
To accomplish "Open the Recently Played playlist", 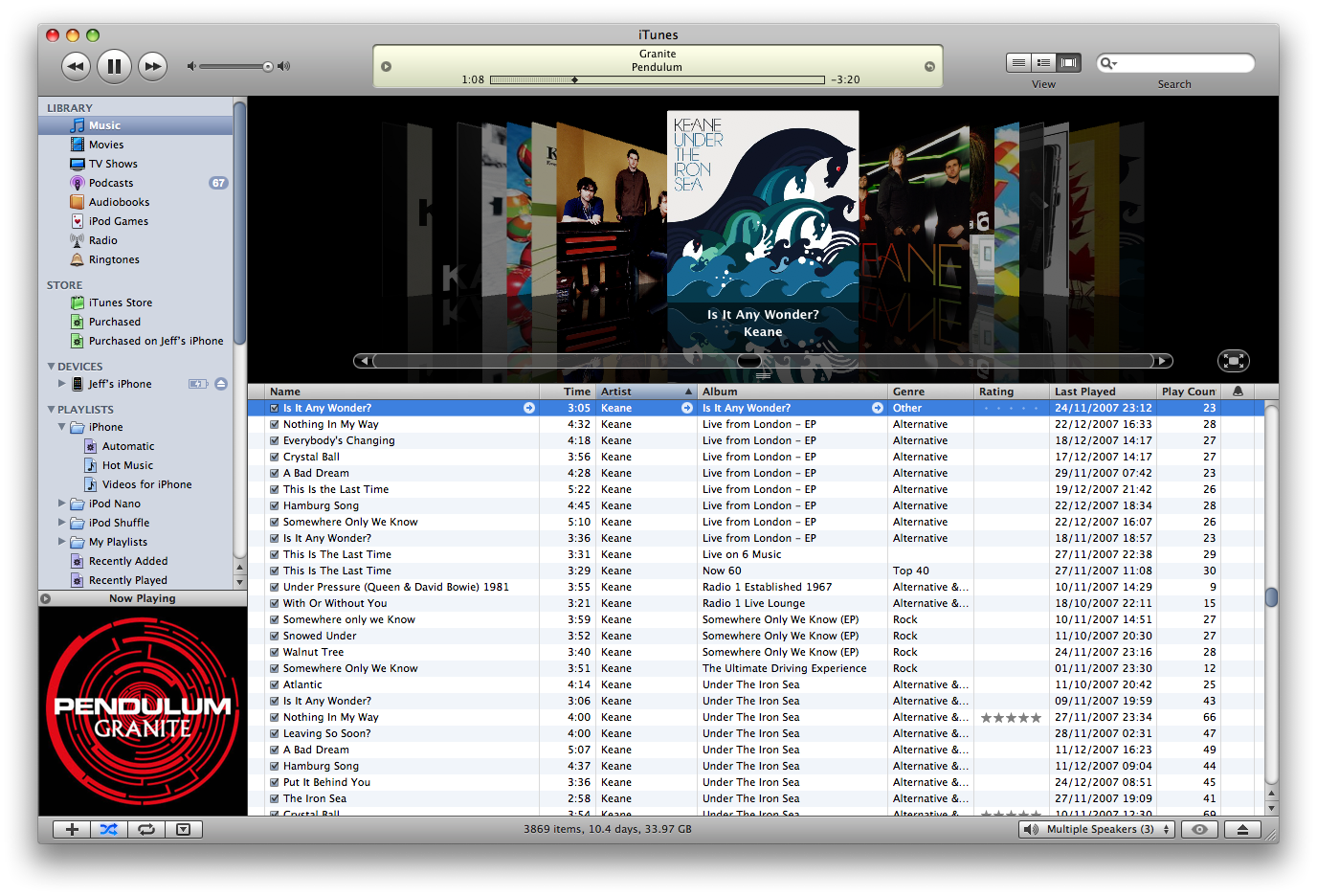I will click(136, 580).
